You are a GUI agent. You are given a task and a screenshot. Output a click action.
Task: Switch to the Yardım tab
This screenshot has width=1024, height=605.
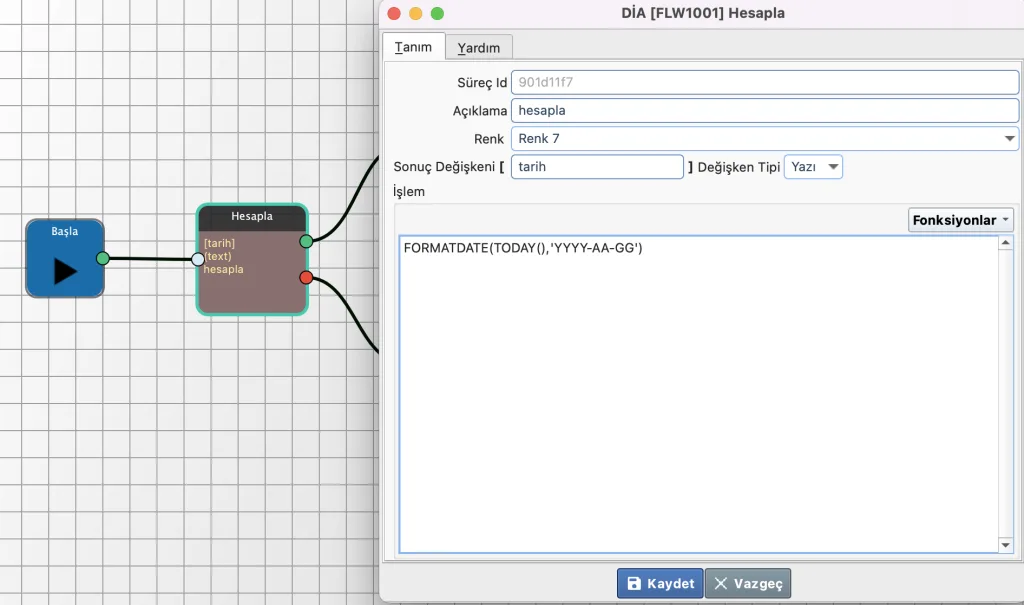click(478, 47)
